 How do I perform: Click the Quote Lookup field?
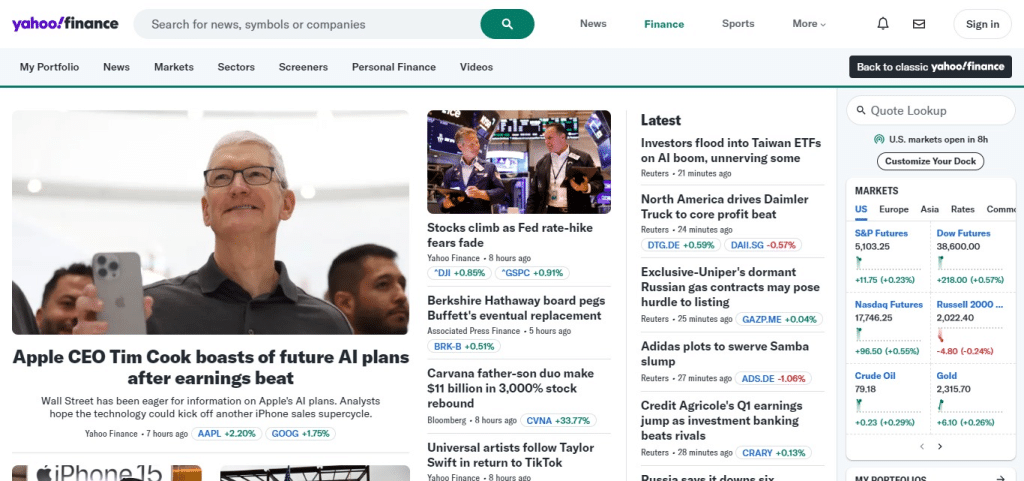tap(931, 110)
